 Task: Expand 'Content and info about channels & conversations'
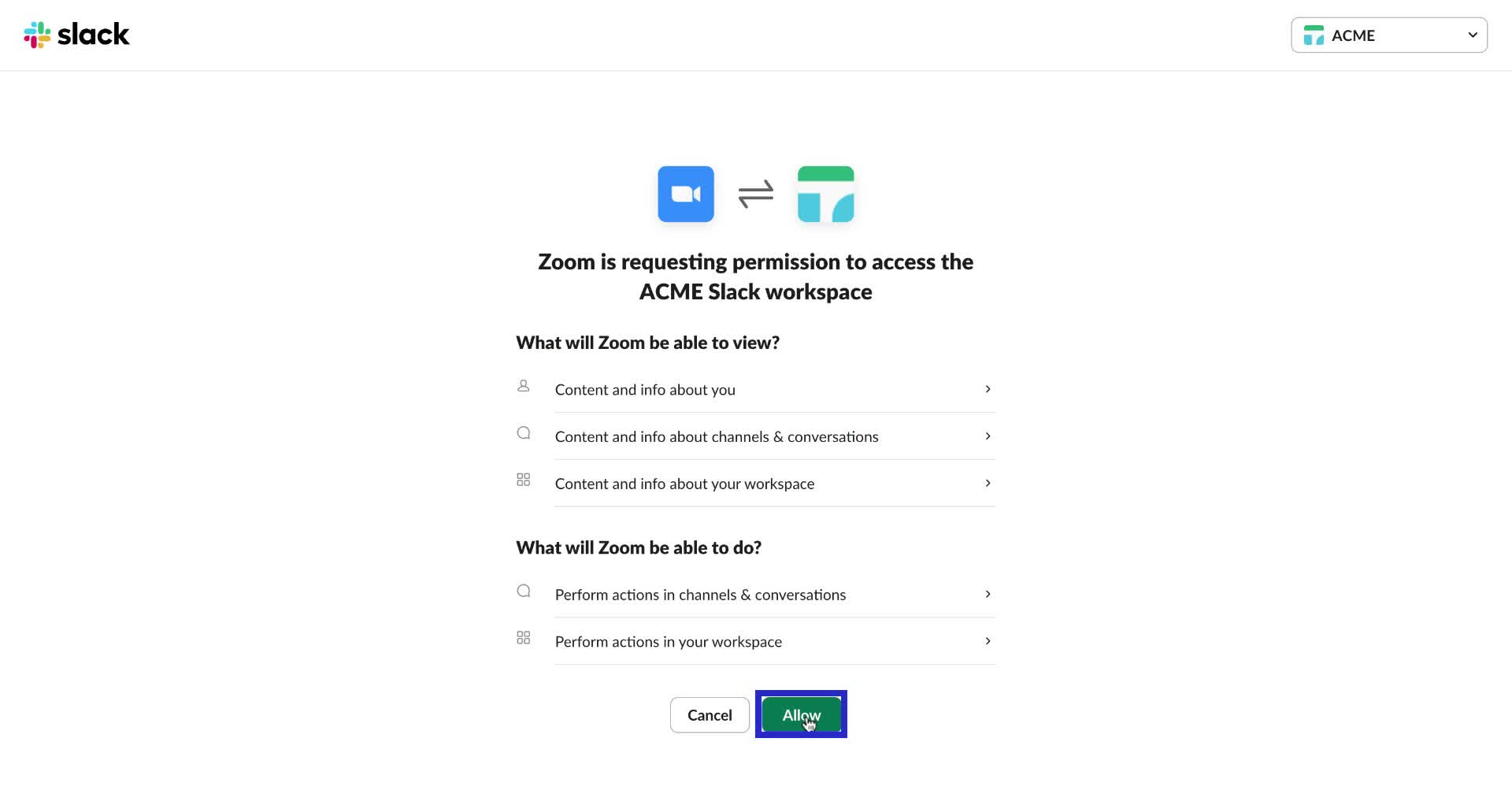click(988, 436)
